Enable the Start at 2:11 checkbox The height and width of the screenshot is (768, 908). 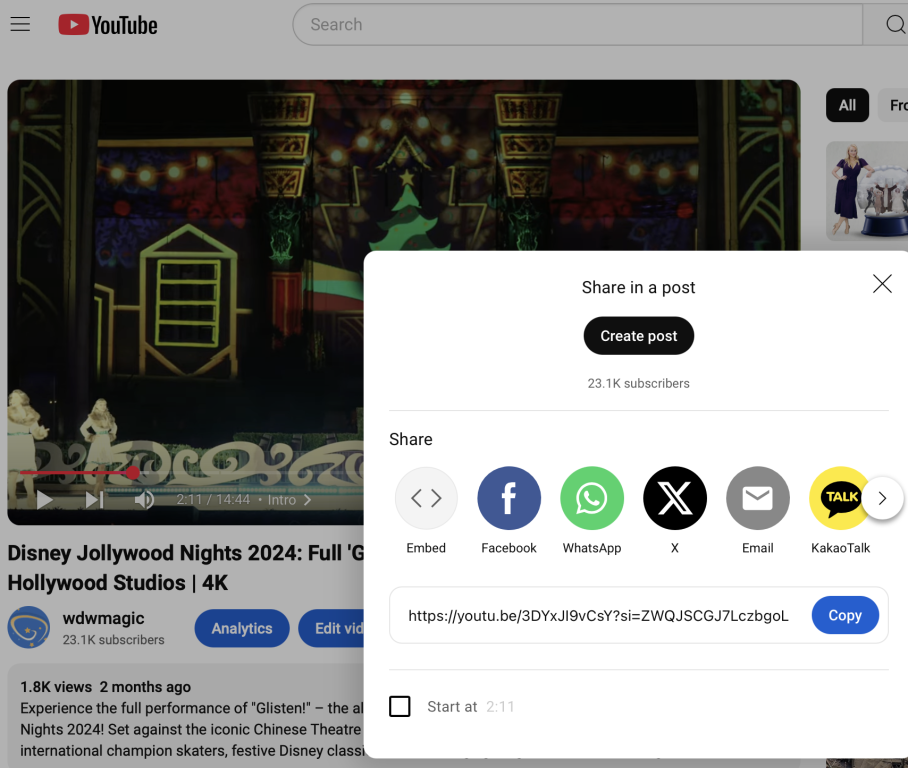click(x=400, y=707)
